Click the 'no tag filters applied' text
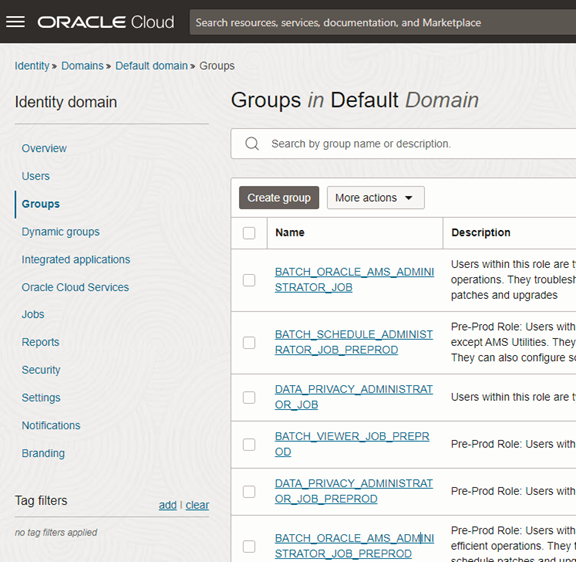Screen dimensions: 576x562 (x=56, y=533)
